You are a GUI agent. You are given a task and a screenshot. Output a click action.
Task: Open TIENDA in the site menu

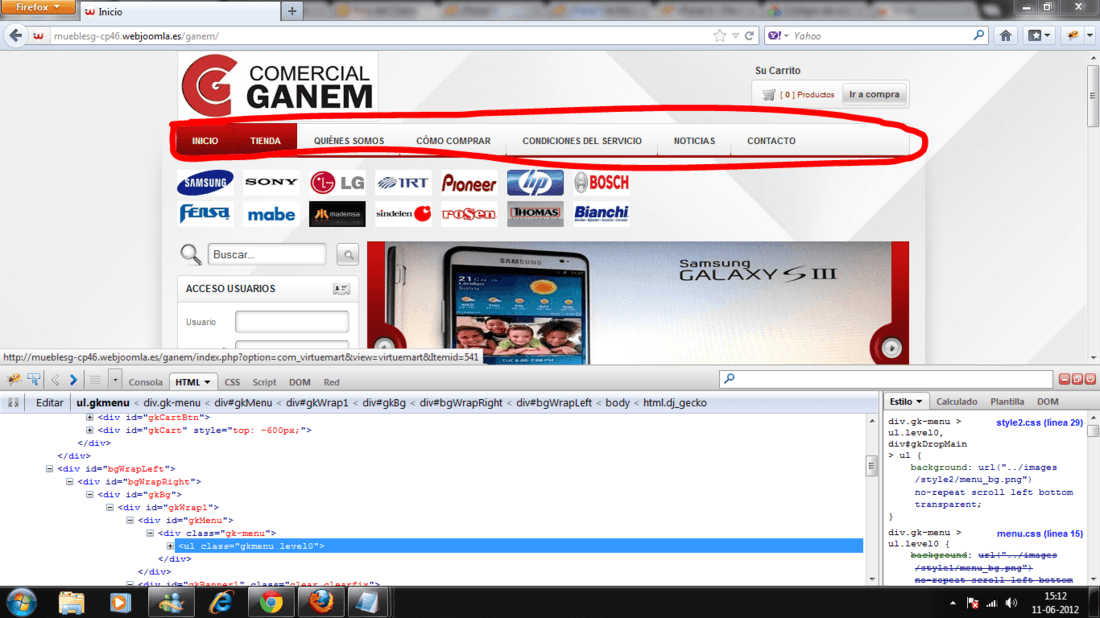point(265,141)
